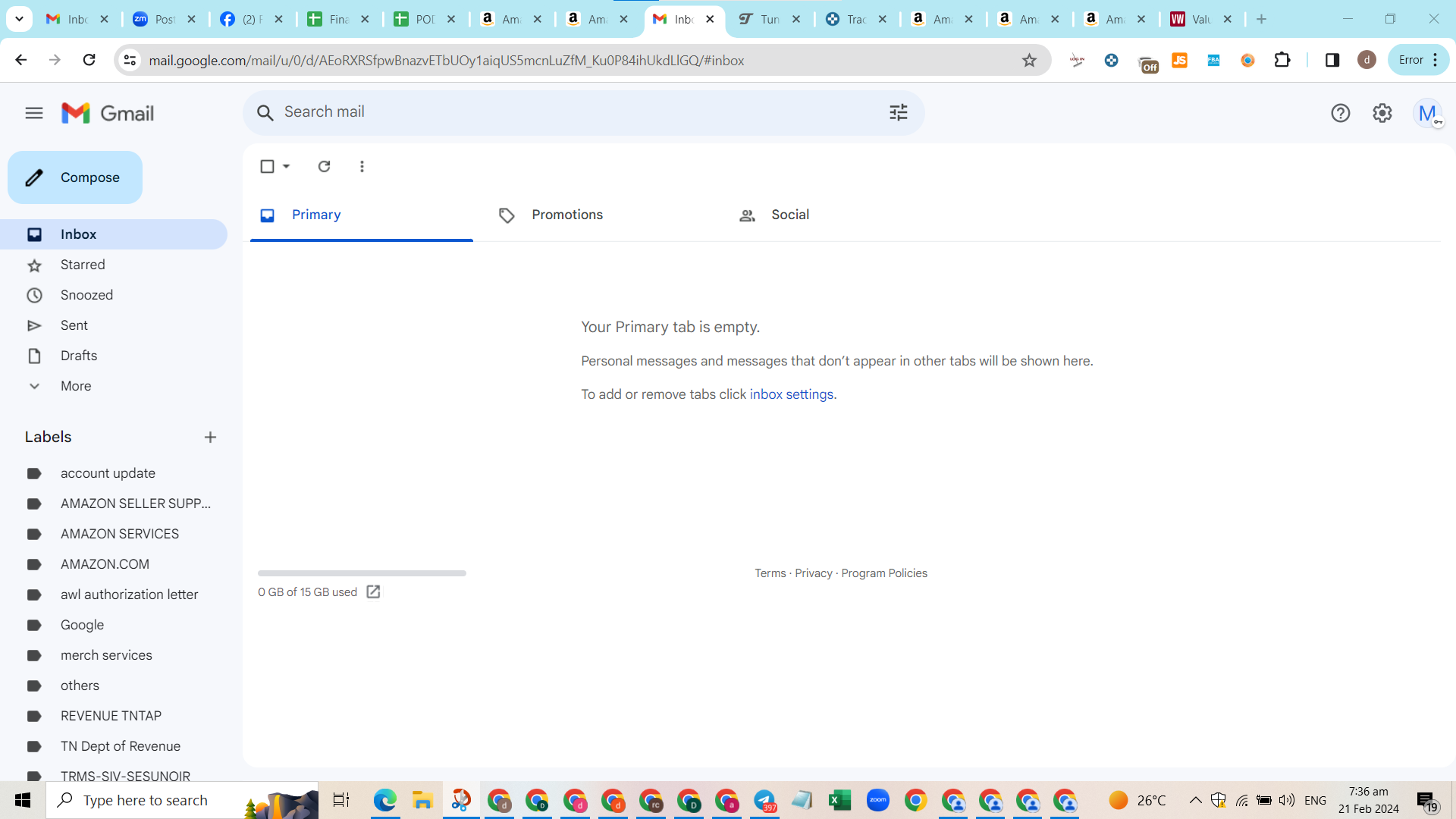Open Google account avatar menu
This screenshot has height=819, width=1456.
1428,113
